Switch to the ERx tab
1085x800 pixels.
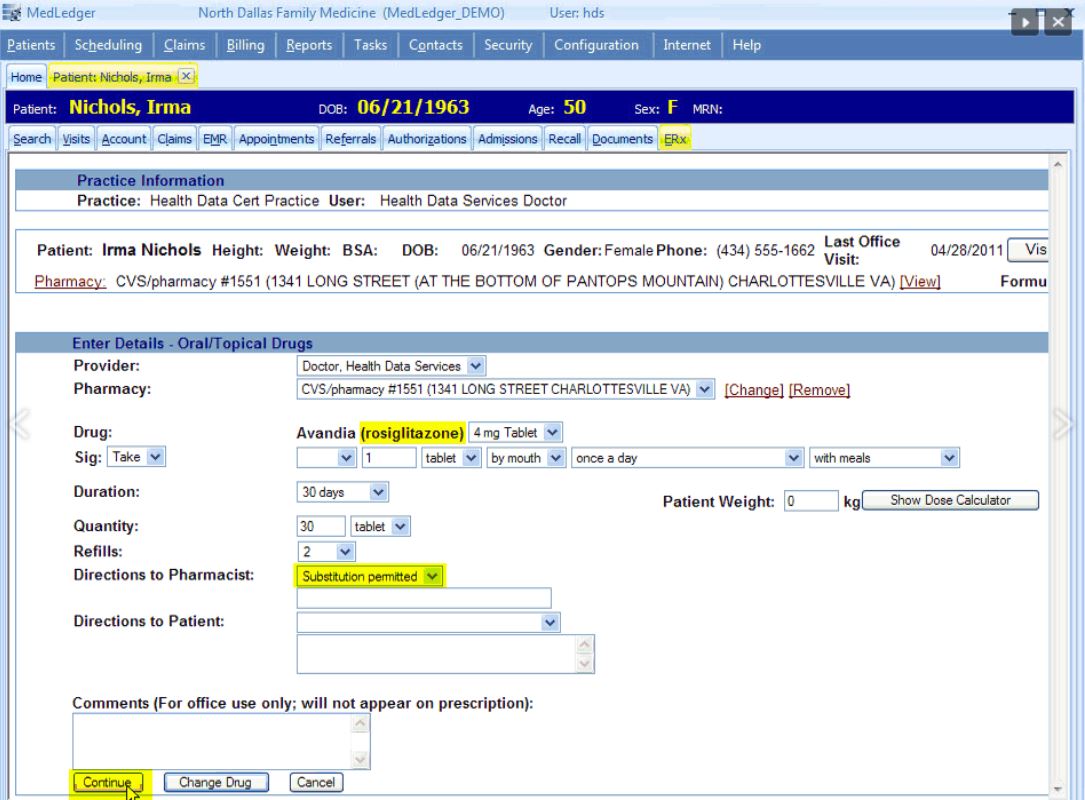[675, 139]
